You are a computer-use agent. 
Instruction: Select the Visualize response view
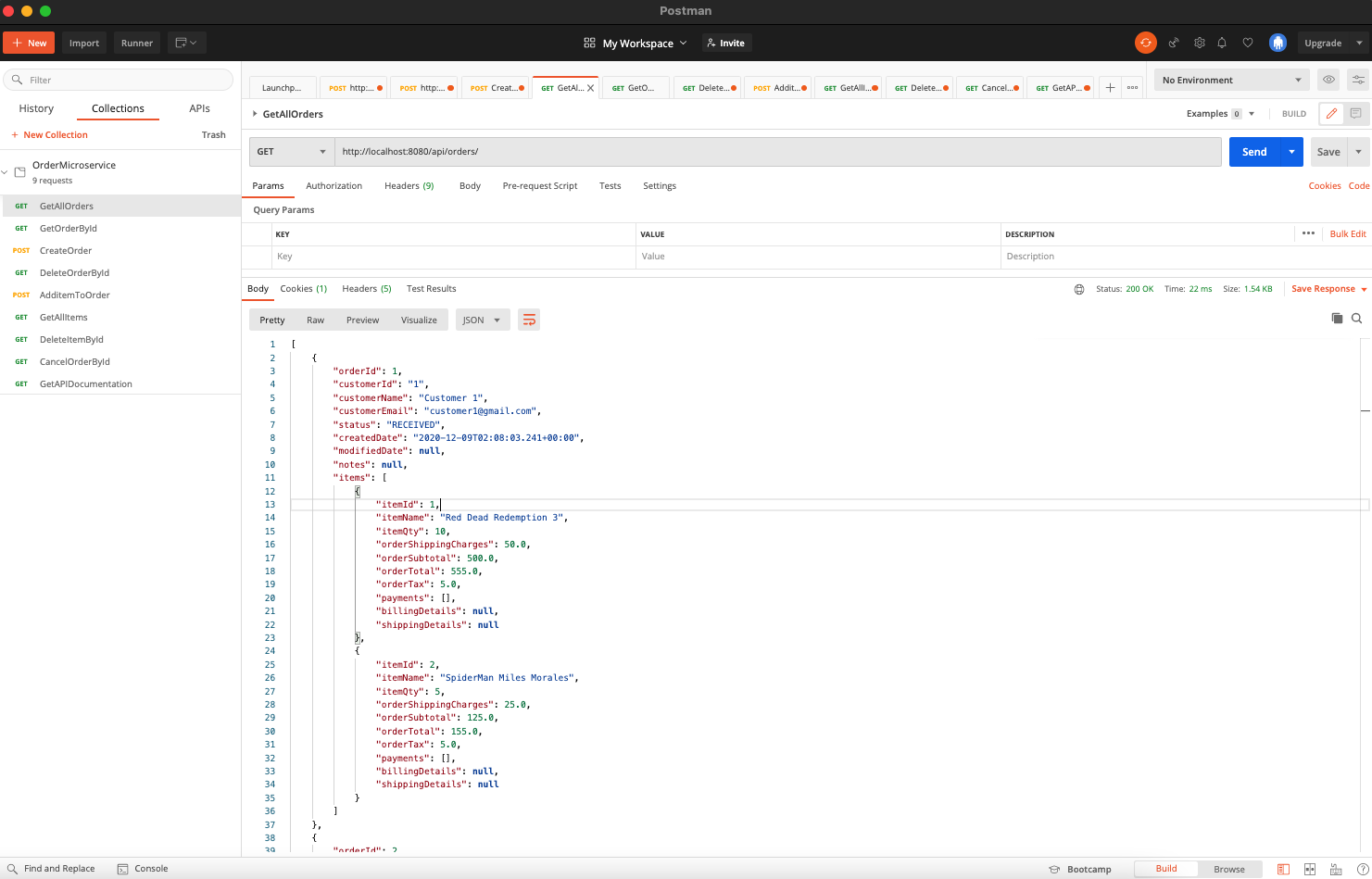click(419, 320)
